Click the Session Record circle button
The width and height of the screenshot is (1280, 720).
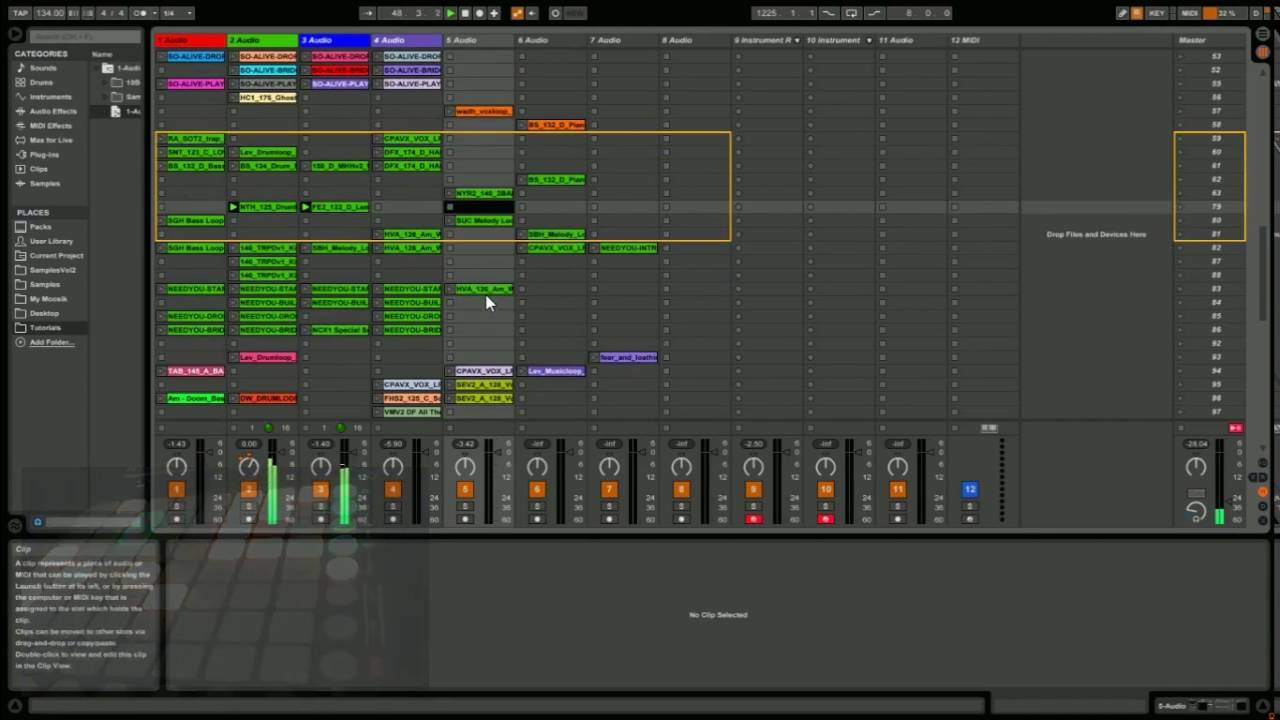pos(555,13)
